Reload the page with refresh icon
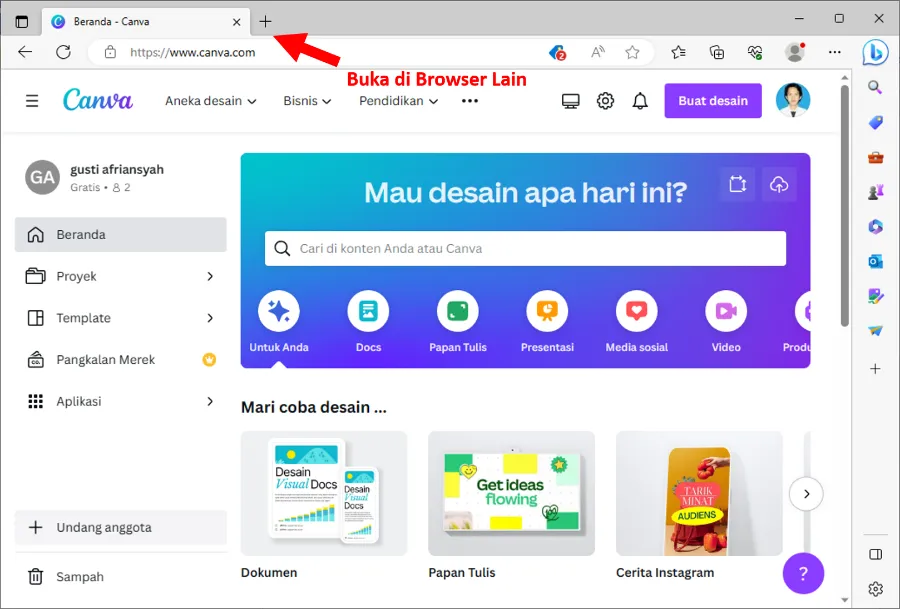 63,52
